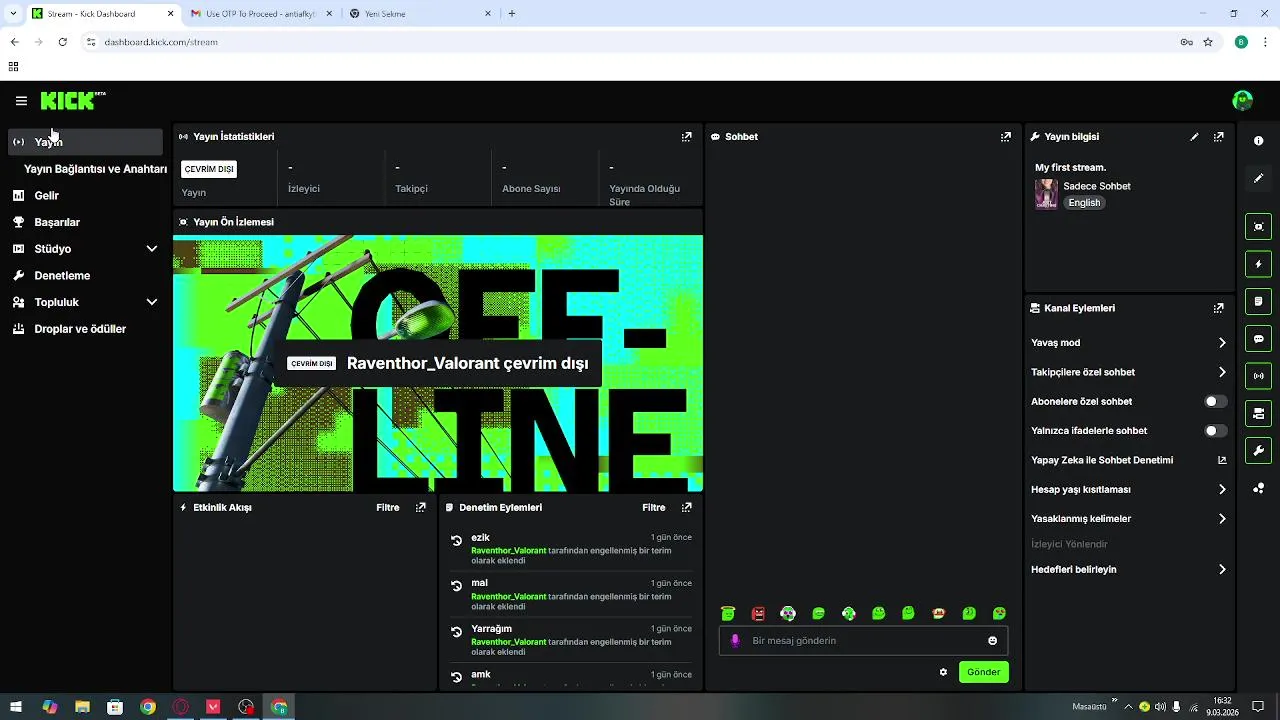Click the English language tag

pyautogui.click(x=1084, y=203)
